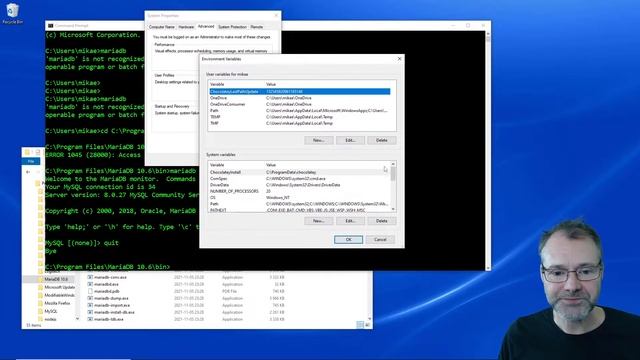Switch Explorer to large icons view
The image size is (640, 360).
[x=367, y=325]
